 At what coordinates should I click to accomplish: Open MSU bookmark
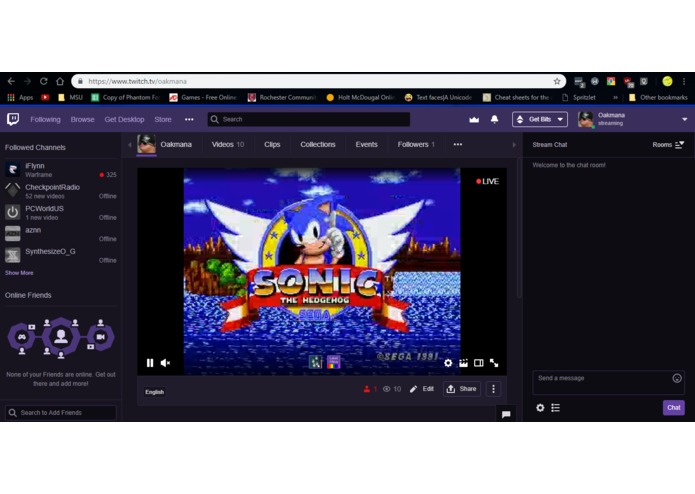coord(70,97)
